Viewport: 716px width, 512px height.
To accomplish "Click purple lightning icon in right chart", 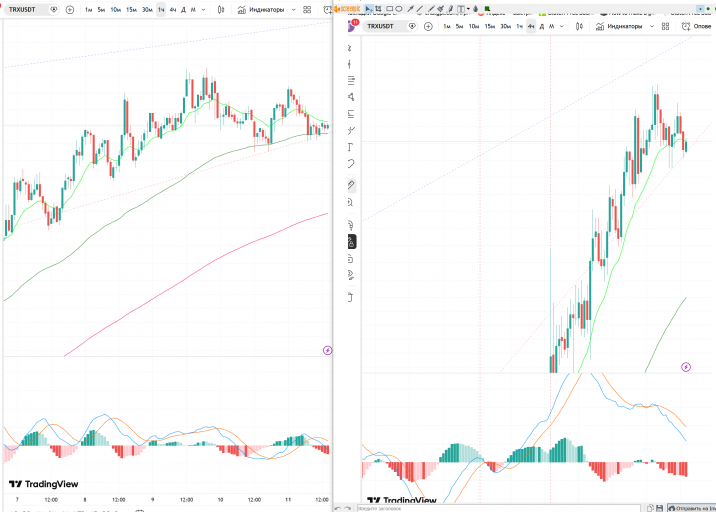I will coord(686,367).
